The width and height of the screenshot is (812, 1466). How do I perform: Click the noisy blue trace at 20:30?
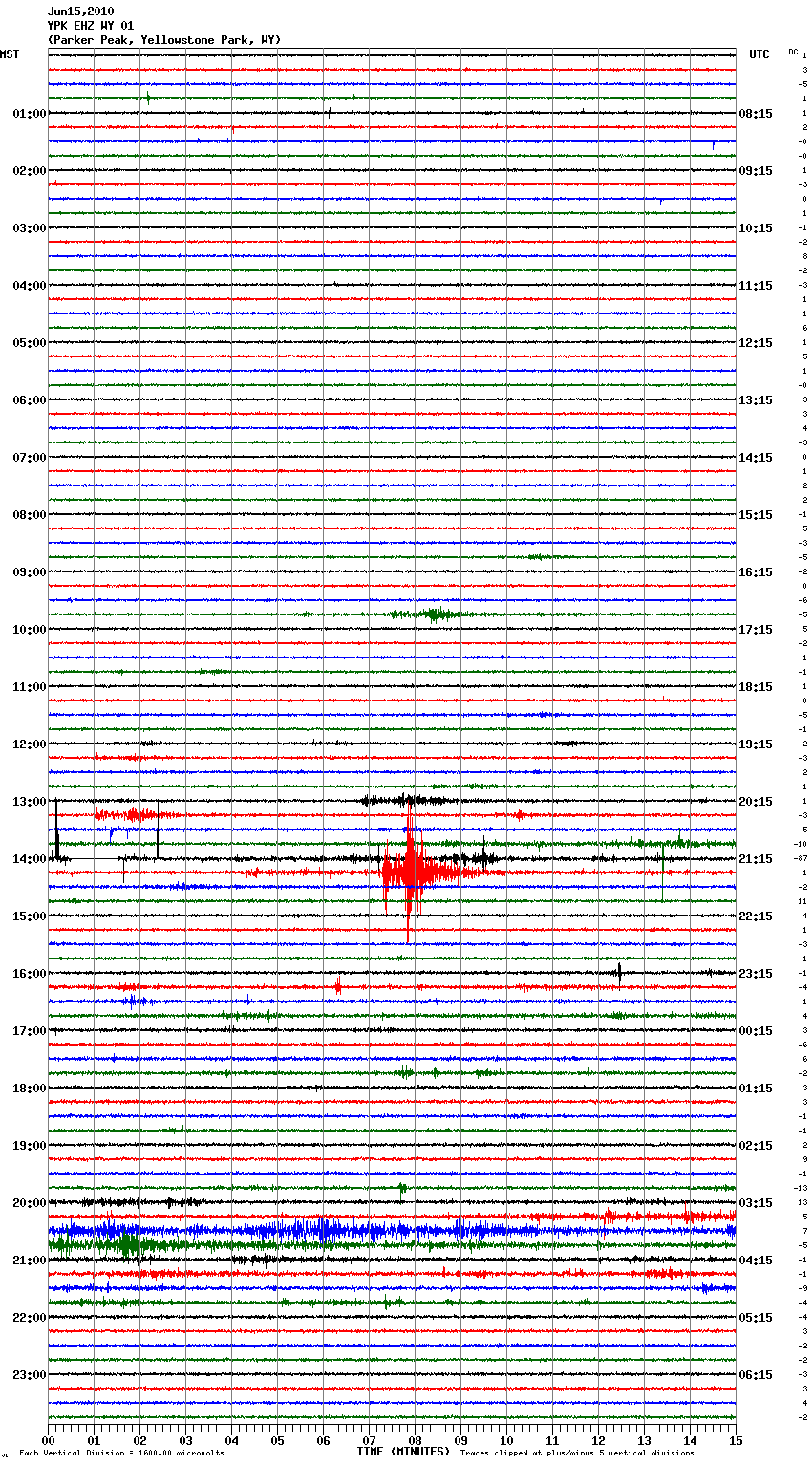click(392, 1231)
